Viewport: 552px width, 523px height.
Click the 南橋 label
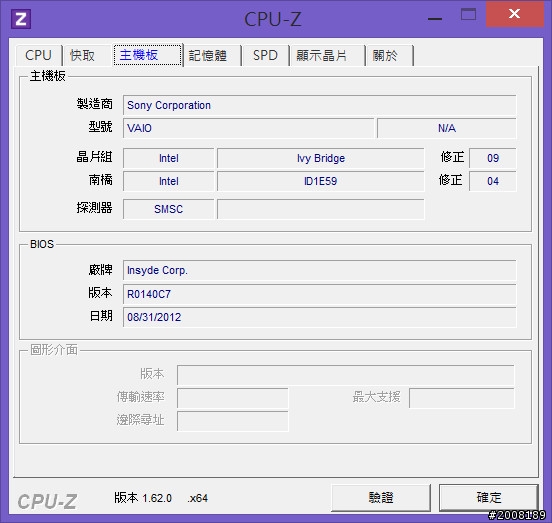click(100, 180)
